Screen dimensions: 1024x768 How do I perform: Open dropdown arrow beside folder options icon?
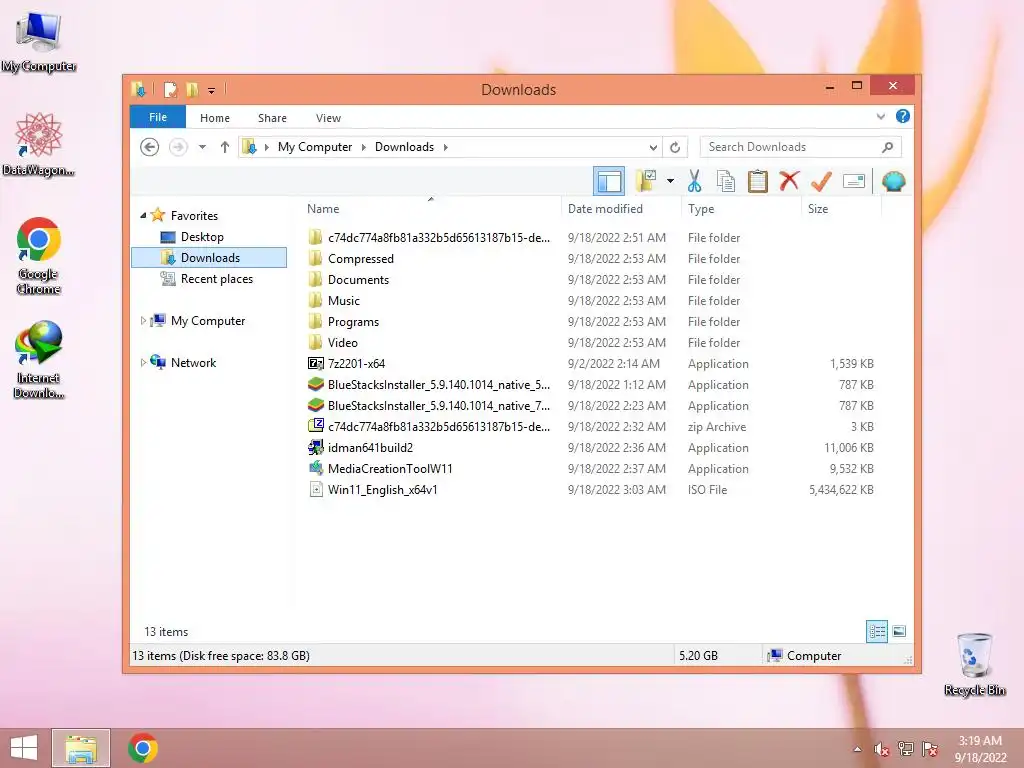point(670,181)
